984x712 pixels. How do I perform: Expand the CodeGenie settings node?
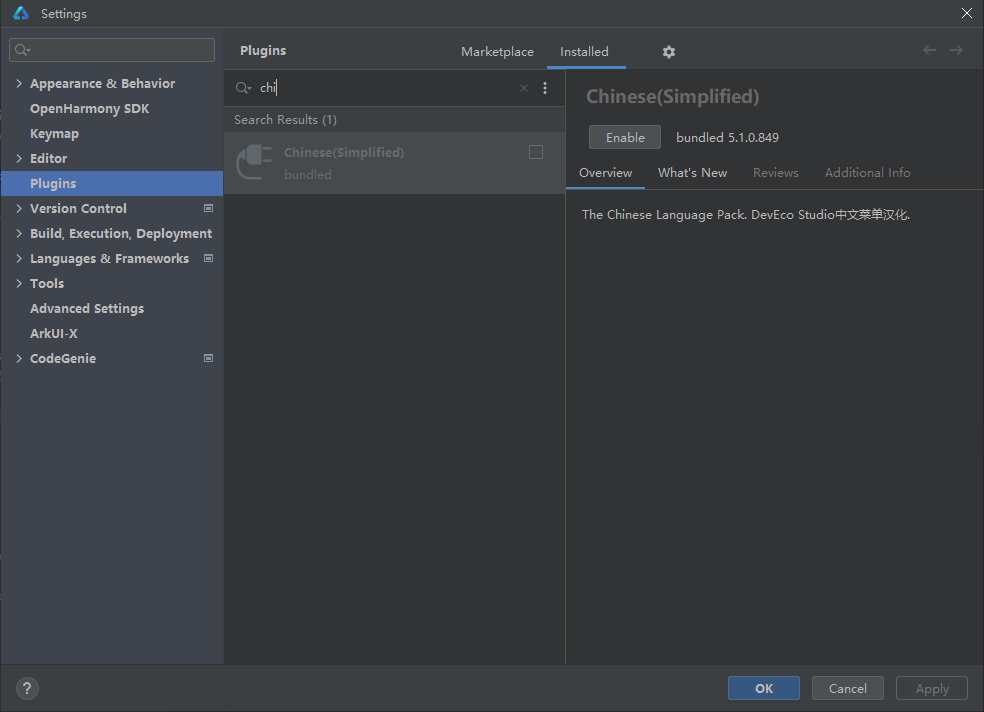[x=19, y=358]
